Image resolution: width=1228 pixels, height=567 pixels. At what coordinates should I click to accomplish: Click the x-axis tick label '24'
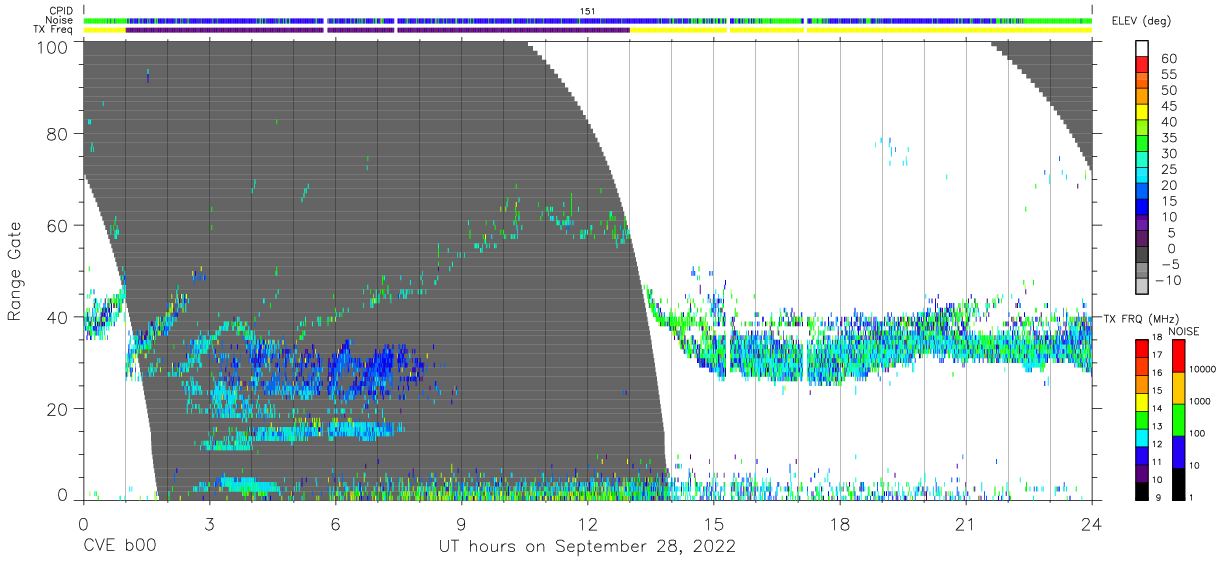1092,523
